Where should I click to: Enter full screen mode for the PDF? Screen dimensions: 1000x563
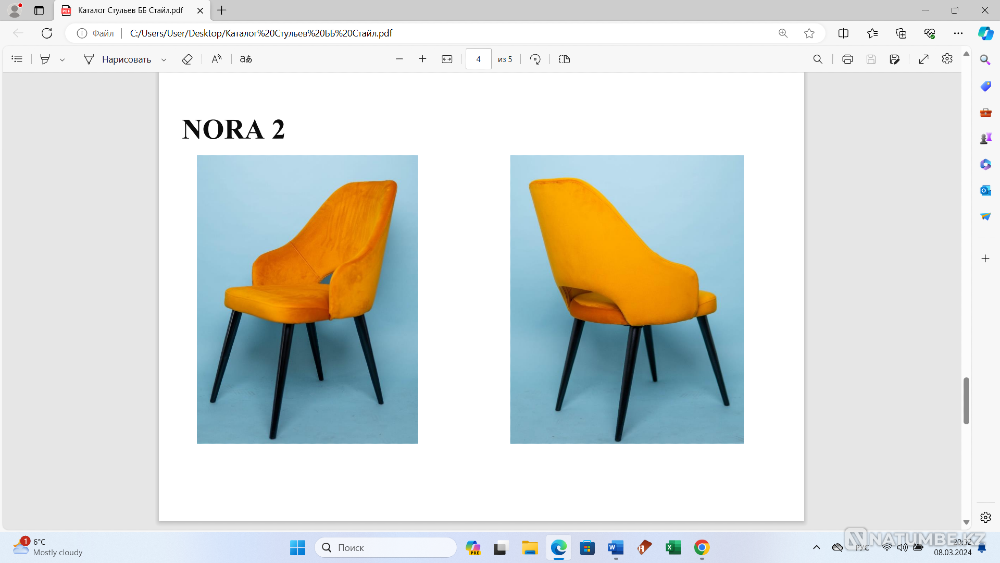pos(923,59)
